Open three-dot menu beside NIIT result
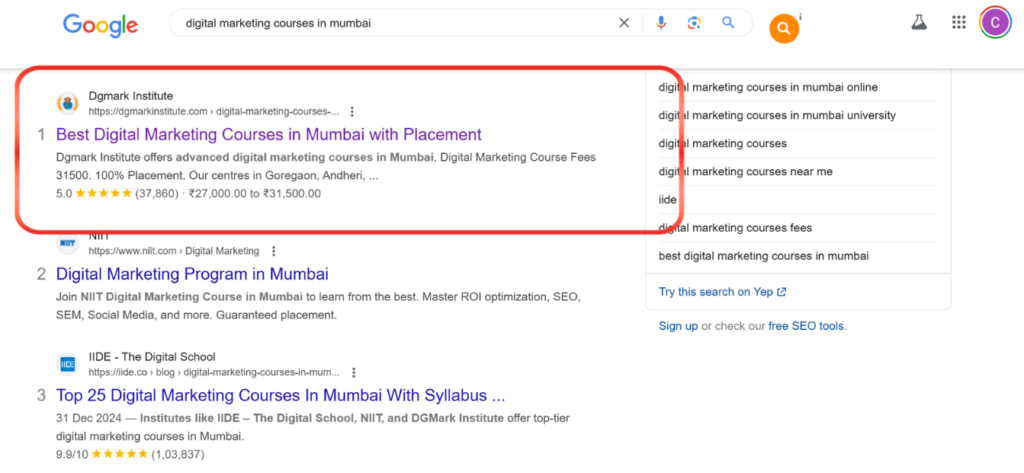Image resolution: width=1024 pixels, height=473 pixels. click(274, 251)
